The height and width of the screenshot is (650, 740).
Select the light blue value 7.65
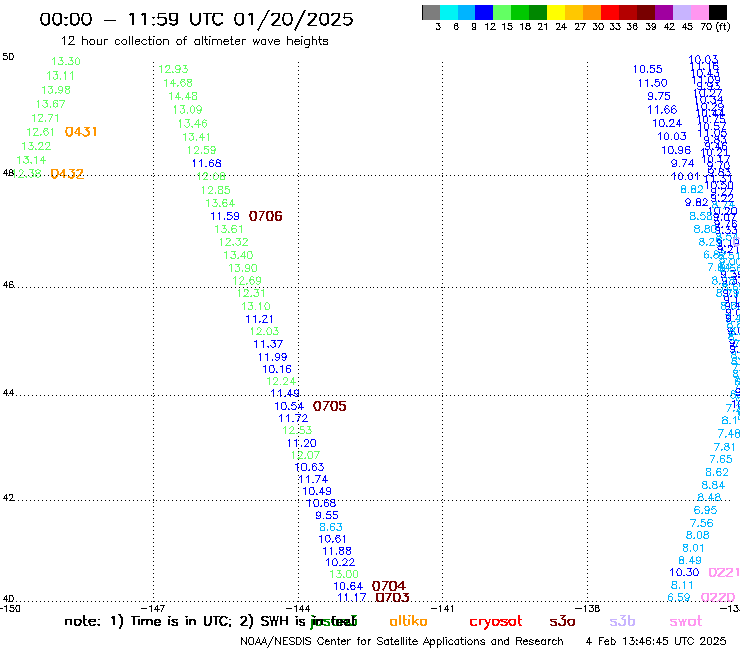pos(721,459)
